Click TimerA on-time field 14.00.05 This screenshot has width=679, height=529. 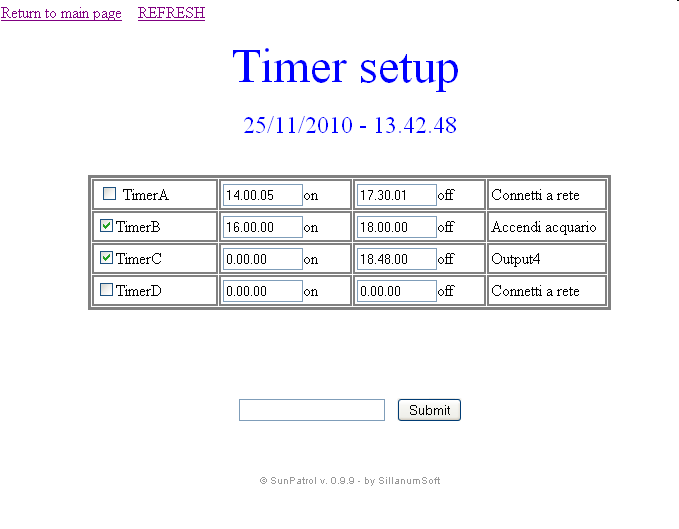(x=262, y=195)
